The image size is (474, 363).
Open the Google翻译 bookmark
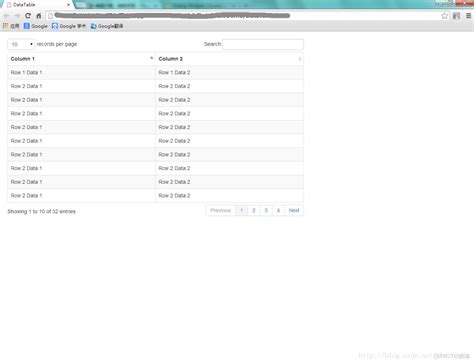coord(107,26)
